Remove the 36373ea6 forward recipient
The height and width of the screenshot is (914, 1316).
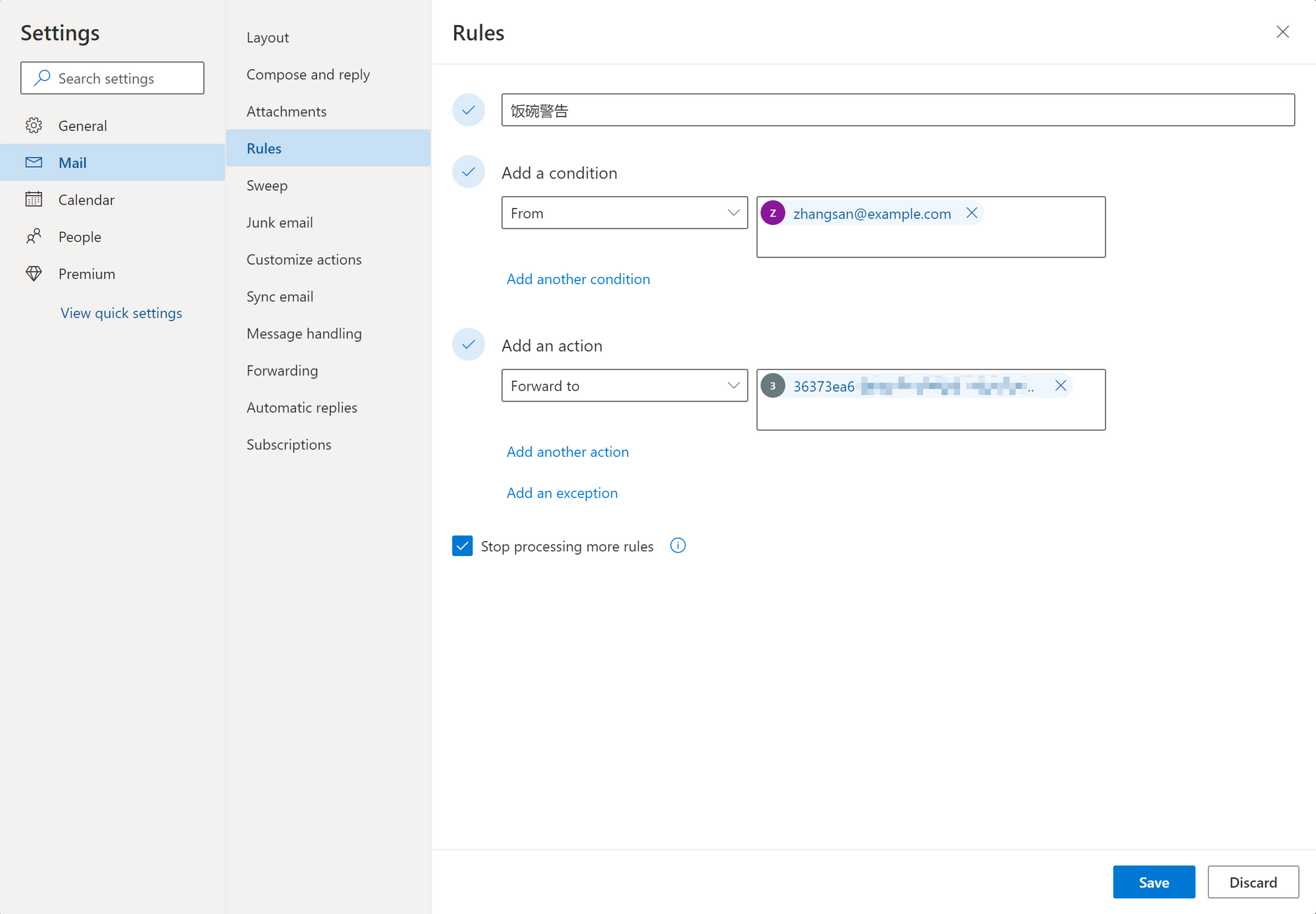coord(1060,386)
